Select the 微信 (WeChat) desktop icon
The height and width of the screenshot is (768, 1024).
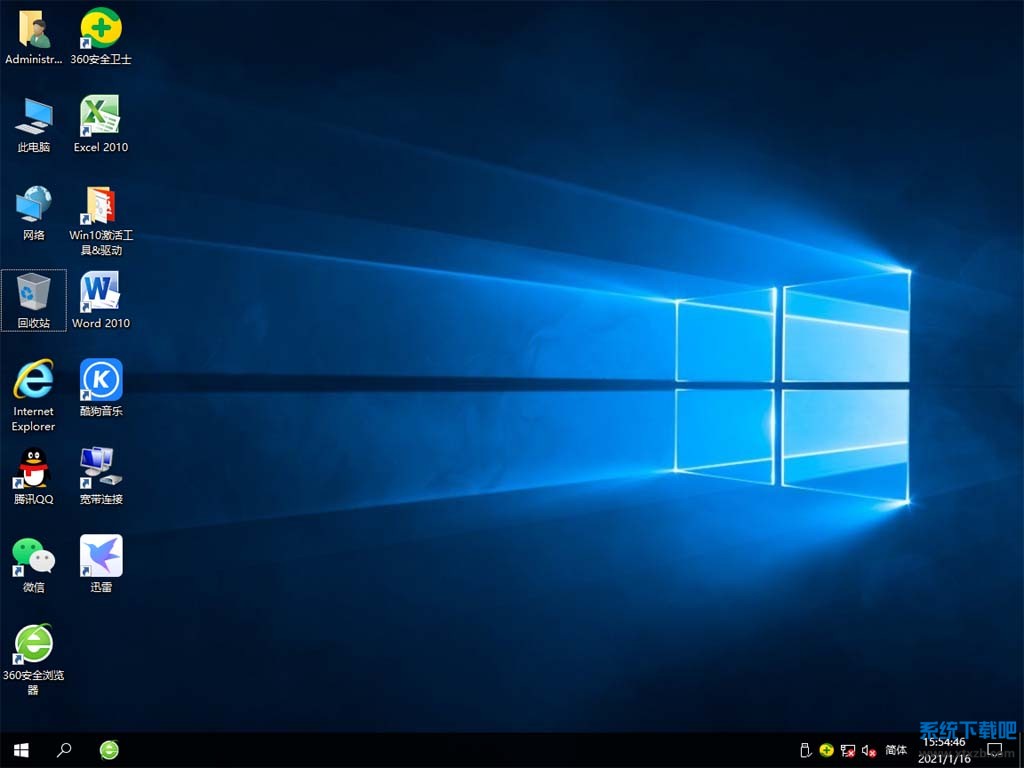tap(33, 557)
